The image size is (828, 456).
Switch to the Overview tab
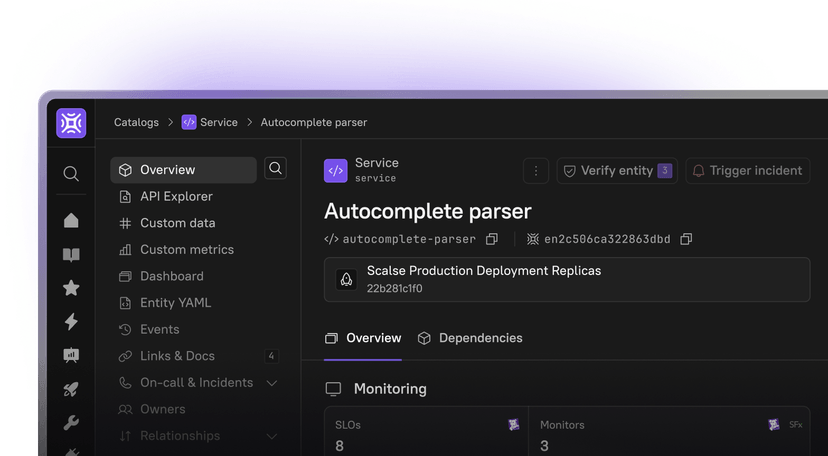click(363, 338)
